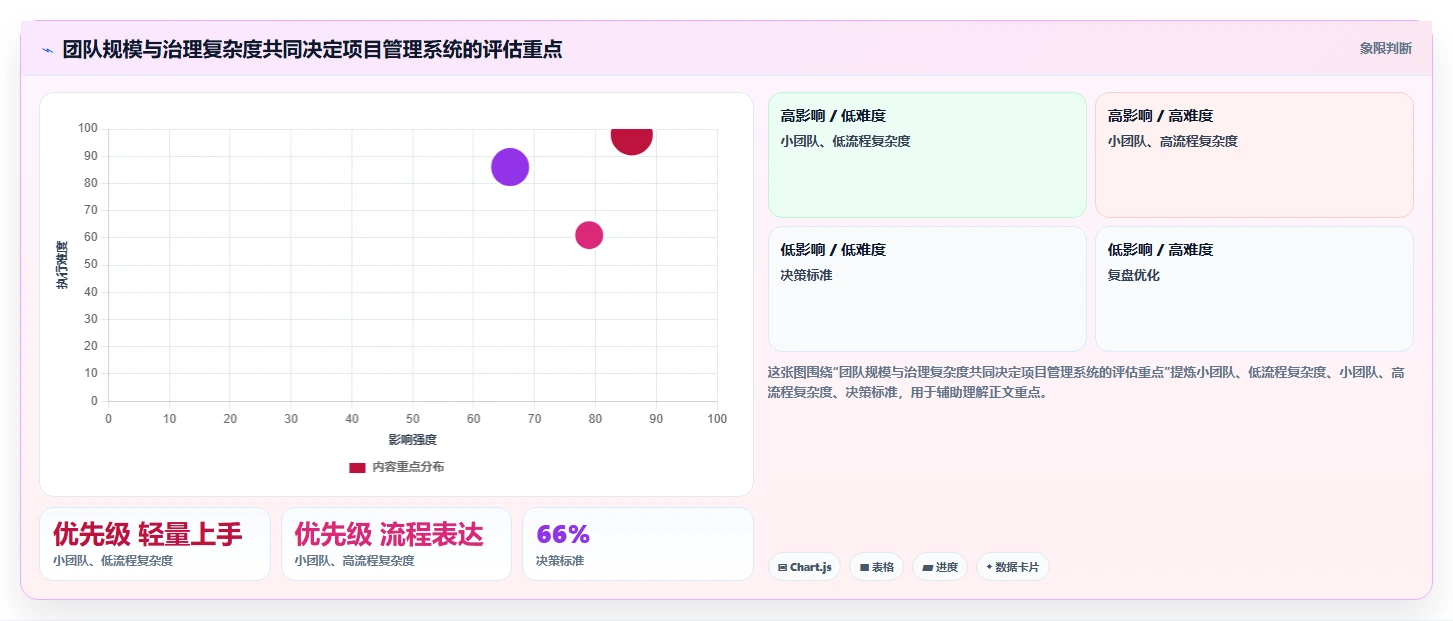Screen dimensions: 1453x621
Task: Click the 66% 决策标准 stat card
Action: point(637,544)
